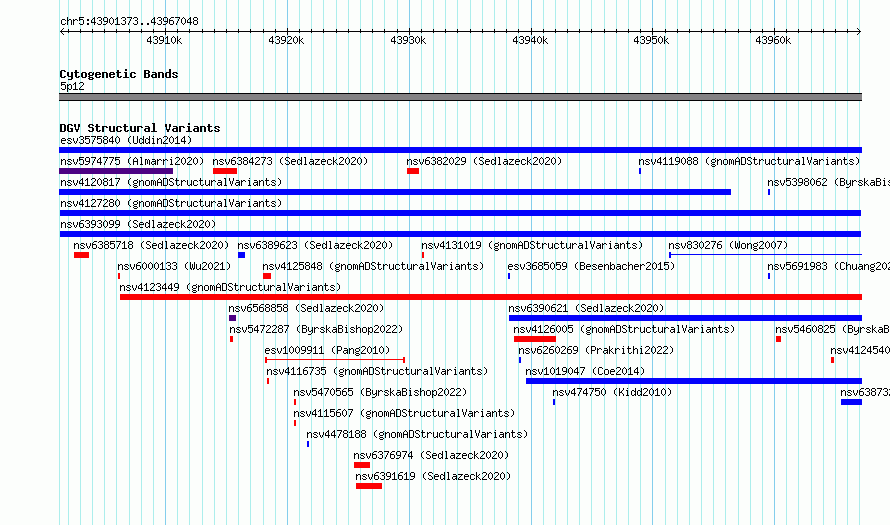Click the red marker under nsv5460825

click(778, 339)
